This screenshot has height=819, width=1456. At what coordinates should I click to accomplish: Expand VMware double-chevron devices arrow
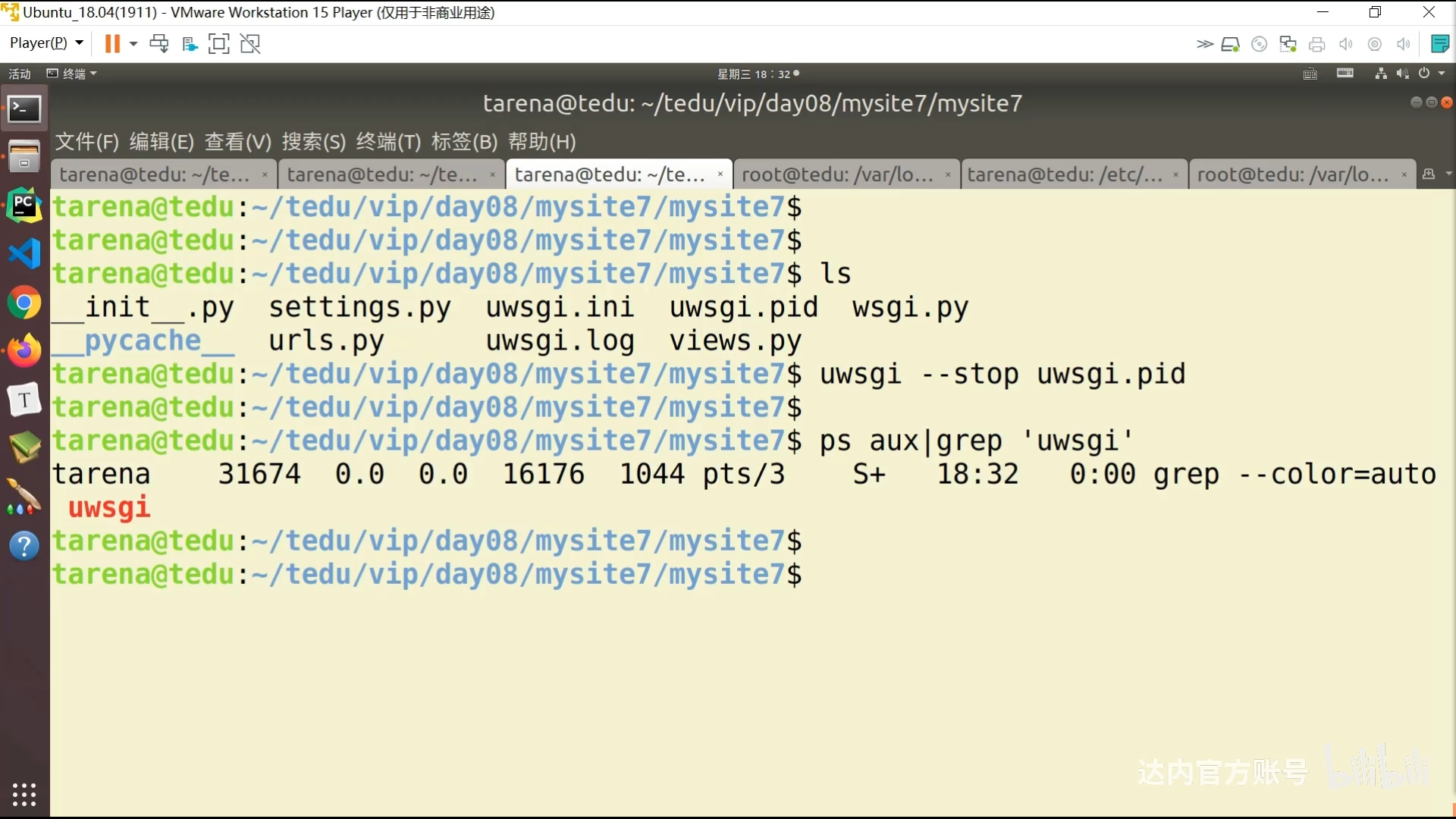[x=1204, y=44]
